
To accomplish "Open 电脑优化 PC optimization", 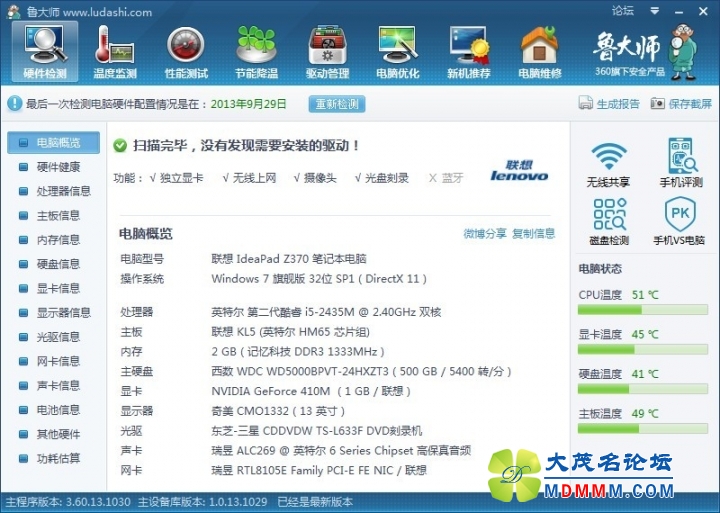I will (398, 51).
